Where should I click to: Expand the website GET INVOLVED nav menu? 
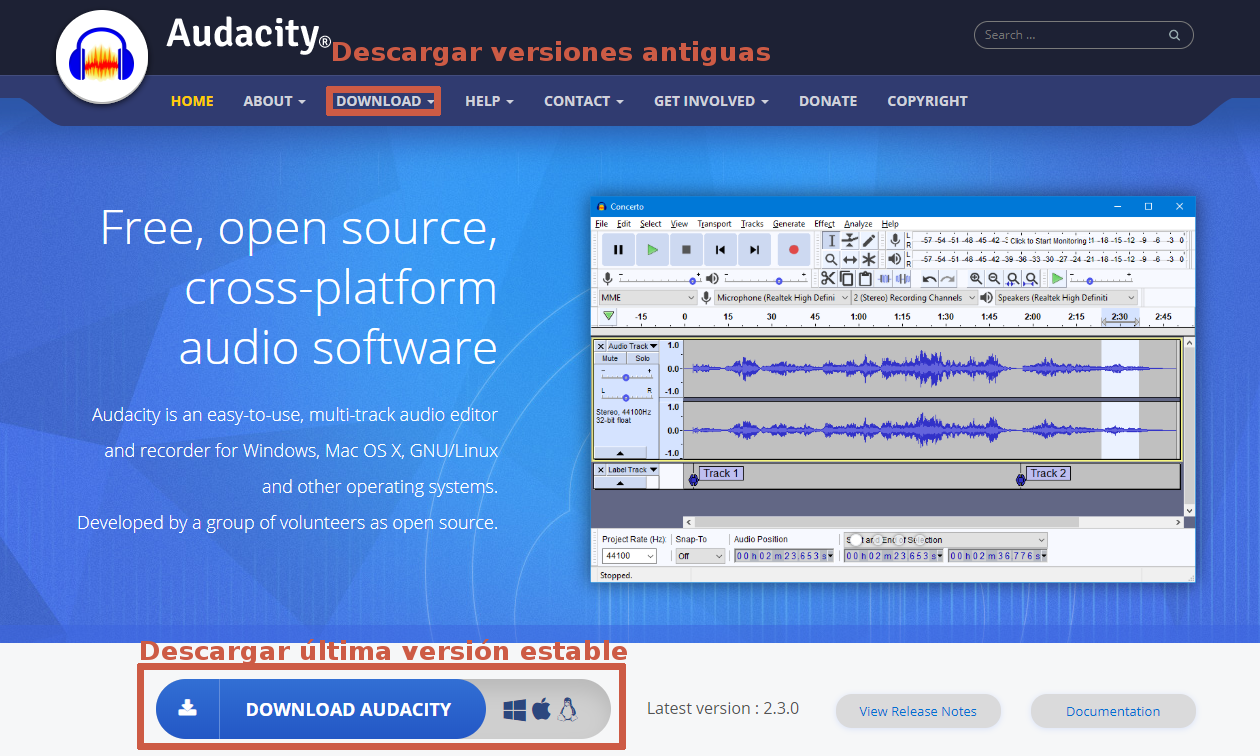coord(711,101)
